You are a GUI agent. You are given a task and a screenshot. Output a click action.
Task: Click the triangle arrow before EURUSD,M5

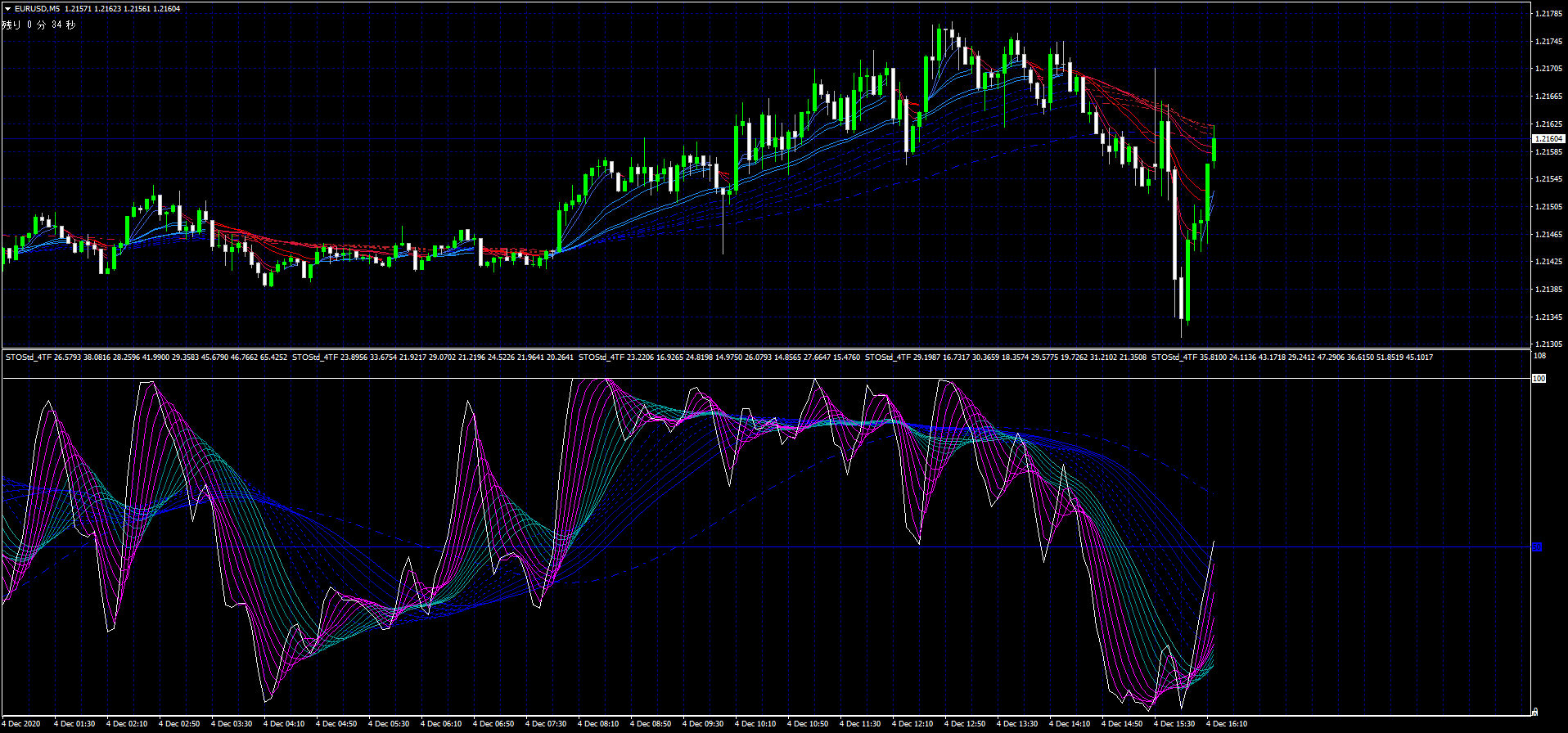[7, 9]
